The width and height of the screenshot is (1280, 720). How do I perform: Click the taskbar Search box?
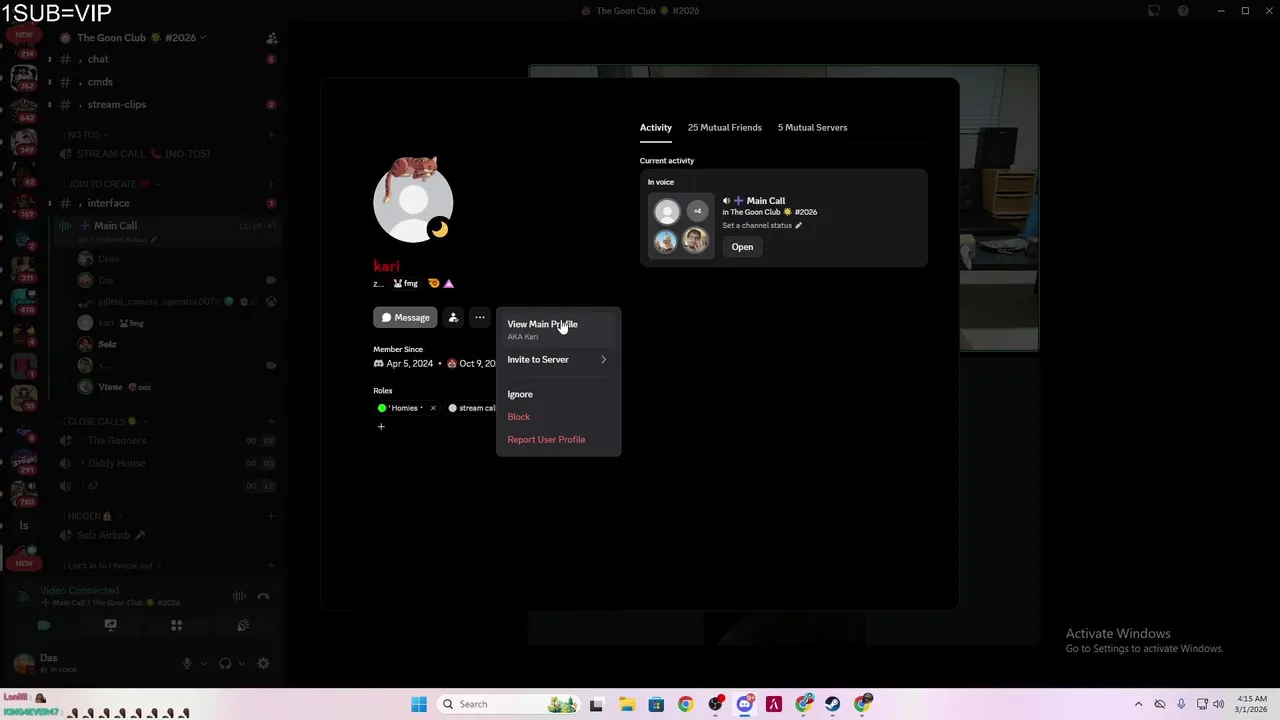tap(510, 704)
